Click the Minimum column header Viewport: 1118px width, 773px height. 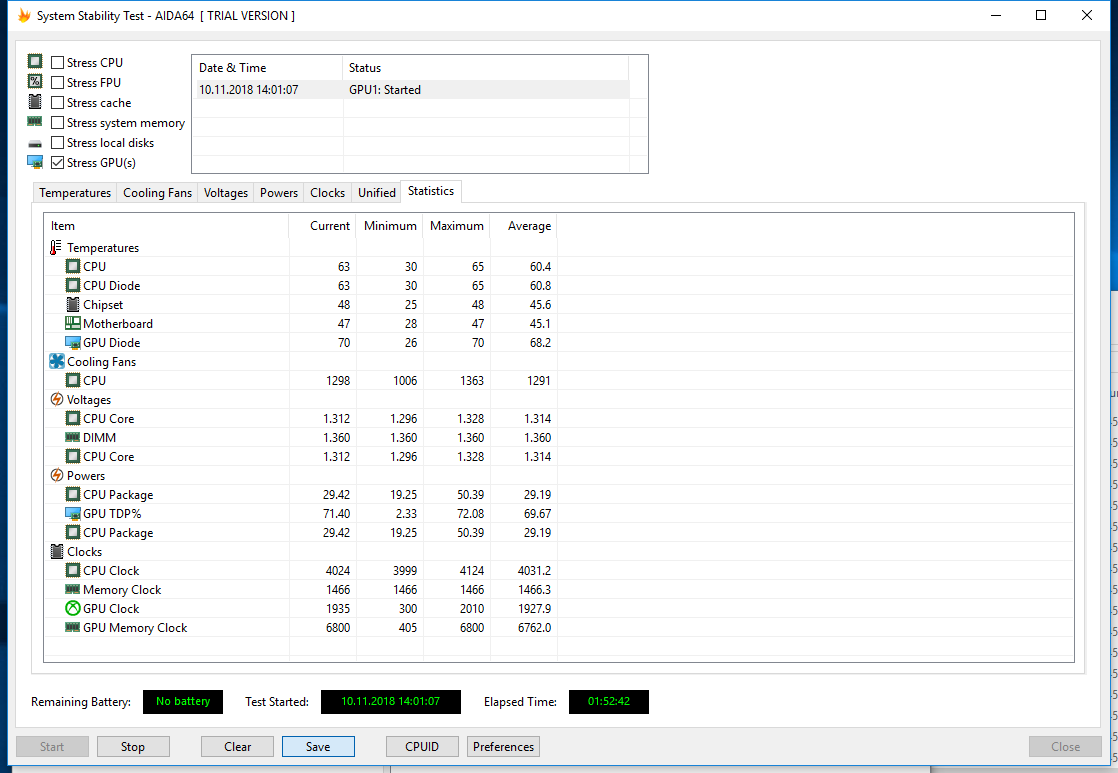point(389,225)
